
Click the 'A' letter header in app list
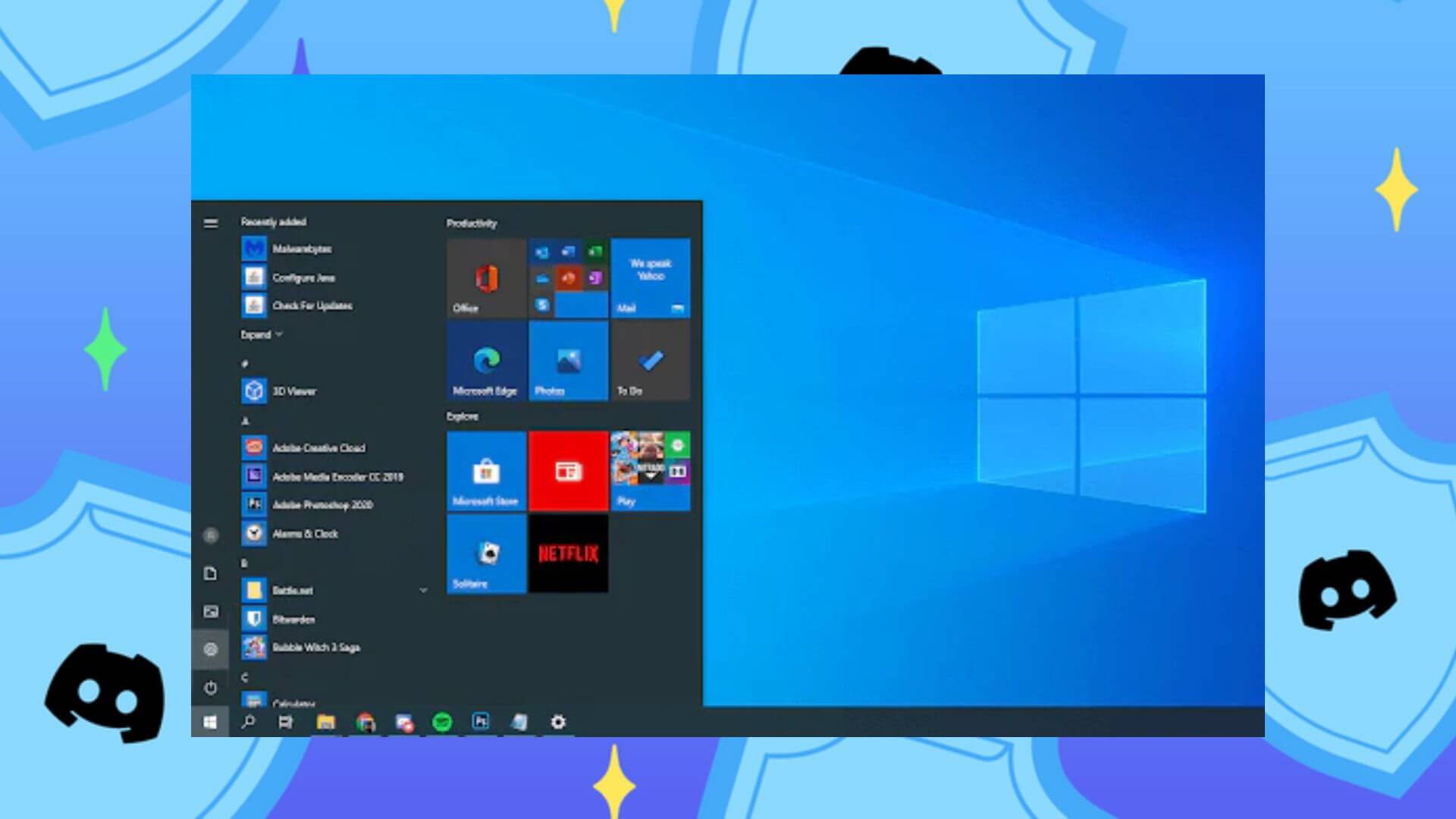click(245, 421)
